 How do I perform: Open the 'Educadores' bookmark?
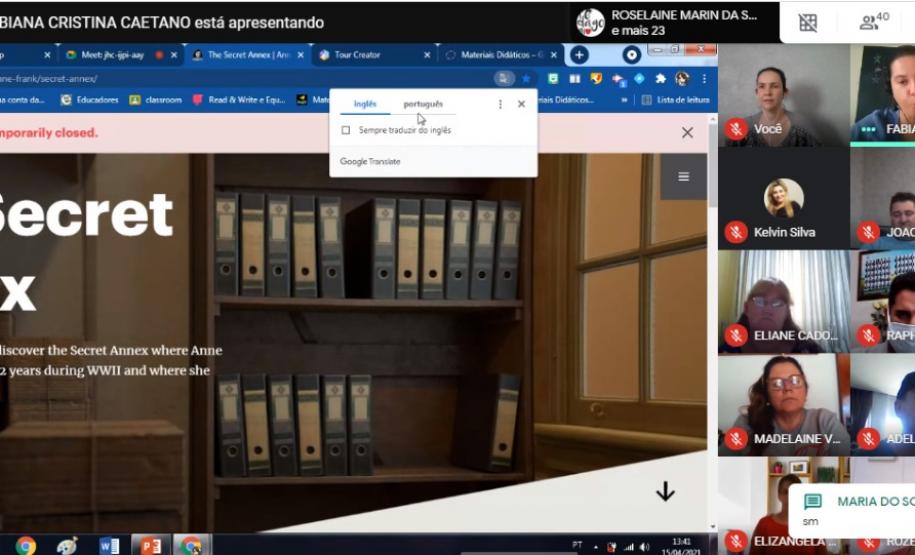pos(90,100)
